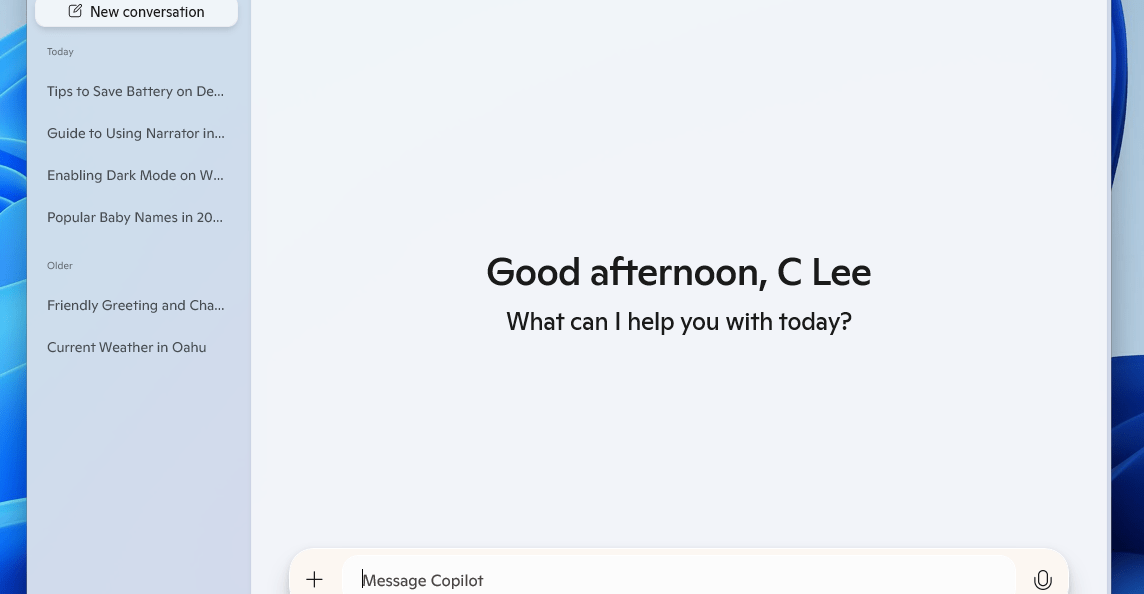Click the "Today" section header
This screenshot has width=1144, height=594.
[x=60, y=51]
